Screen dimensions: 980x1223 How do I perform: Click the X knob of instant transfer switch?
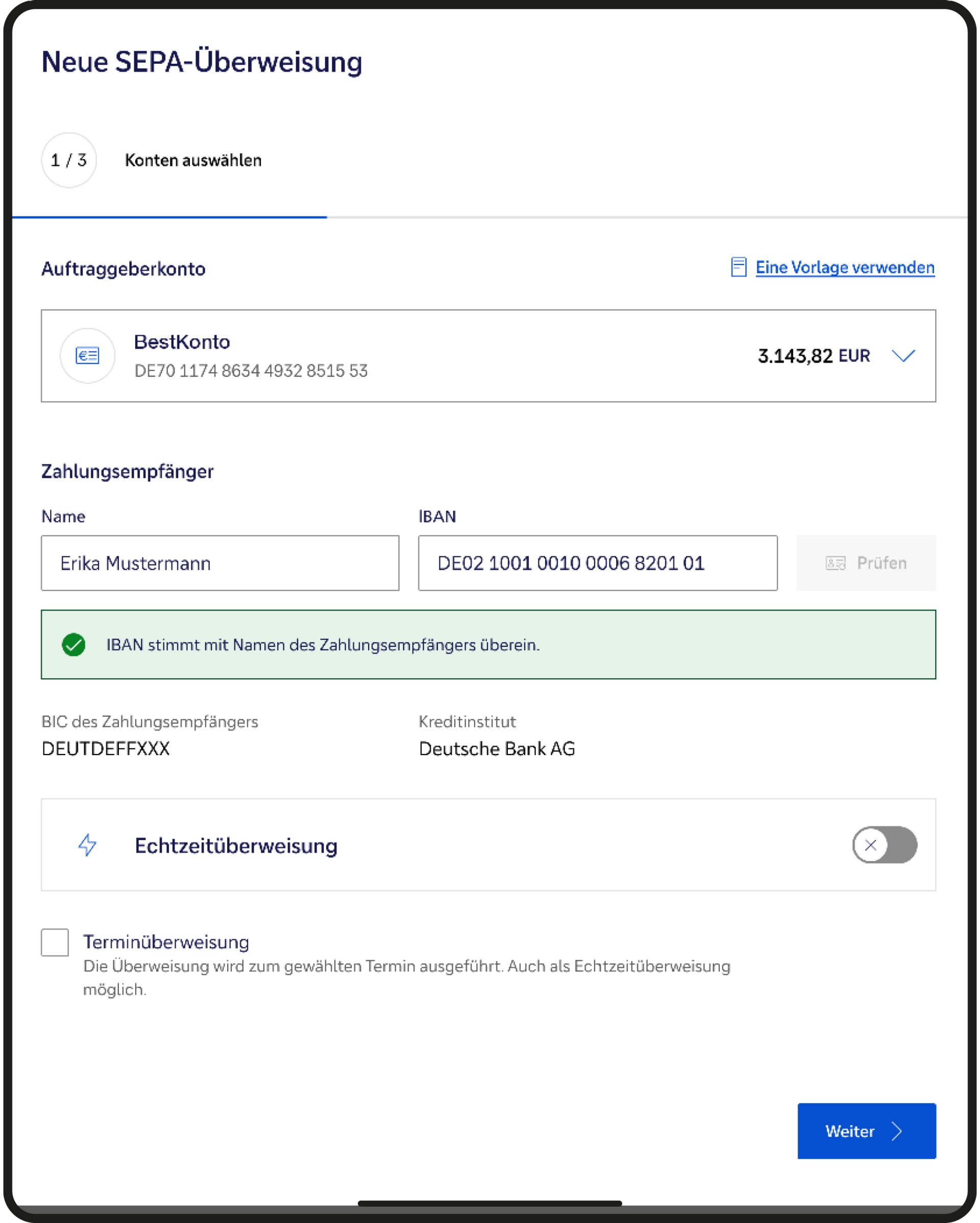pos(871,845)
